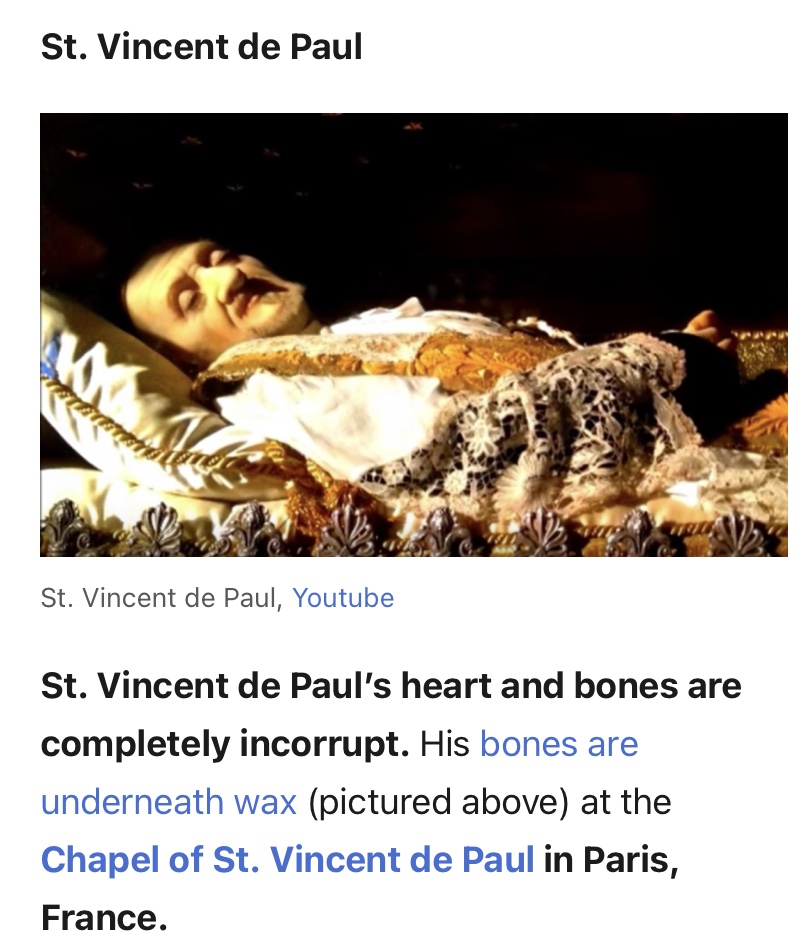
Task: Open the Youtube source link in caption
Action: [x=343, y=597]
